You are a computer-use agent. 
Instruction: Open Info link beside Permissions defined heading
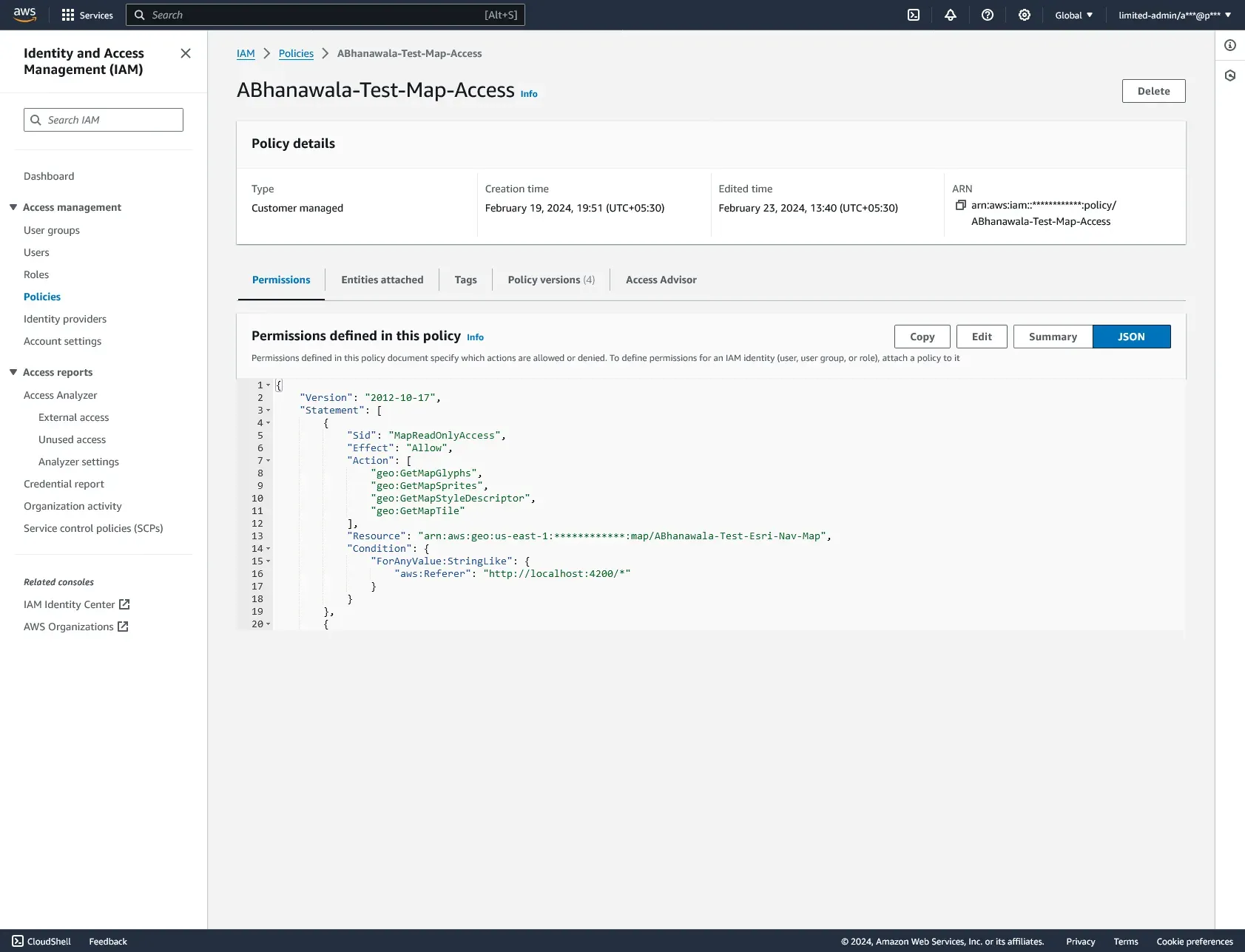pos(475,337)
